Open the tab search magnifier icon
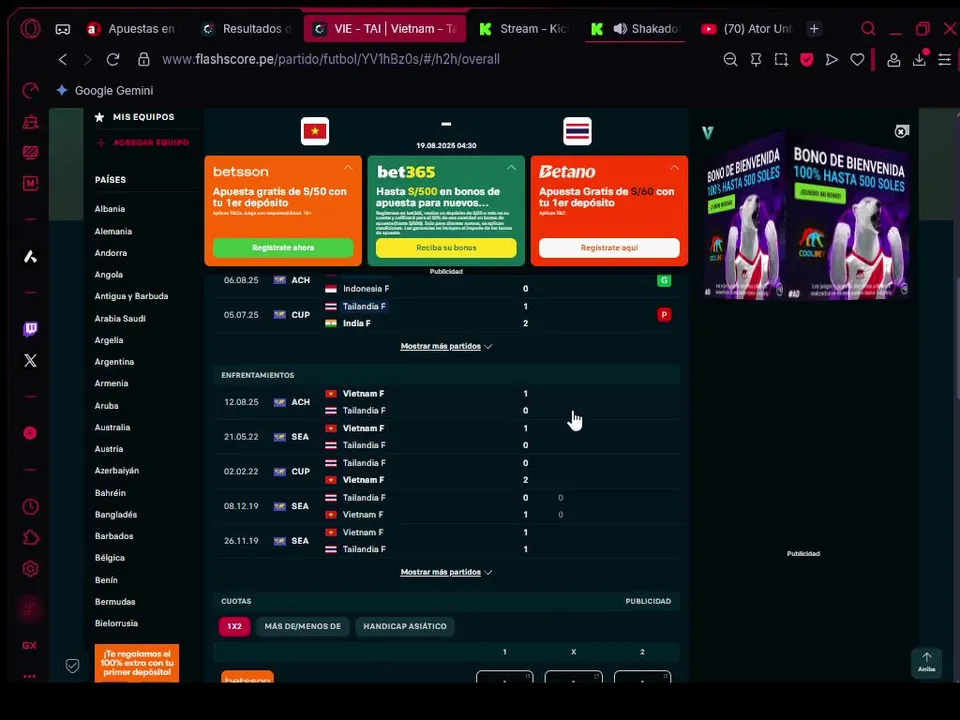This screenshot has height=720, width=960. pos(868,29)
